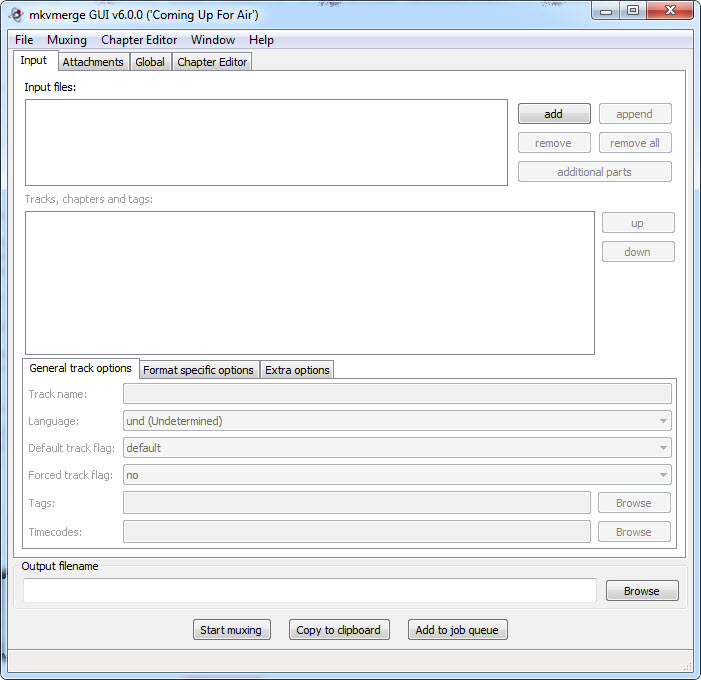Open the File menu
Image resolution: width=701 pixels, height=680 pixels.
coord(24,40)
